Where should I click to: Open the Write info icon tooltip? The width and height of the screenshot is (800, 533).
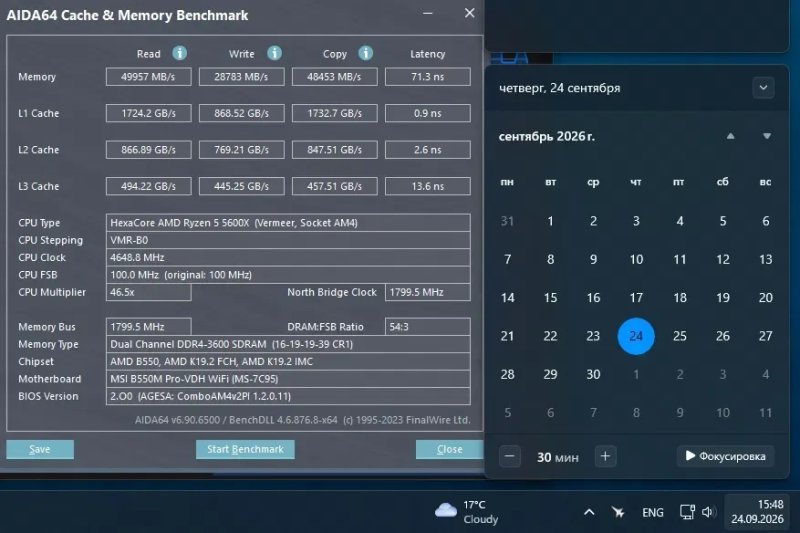274,53
